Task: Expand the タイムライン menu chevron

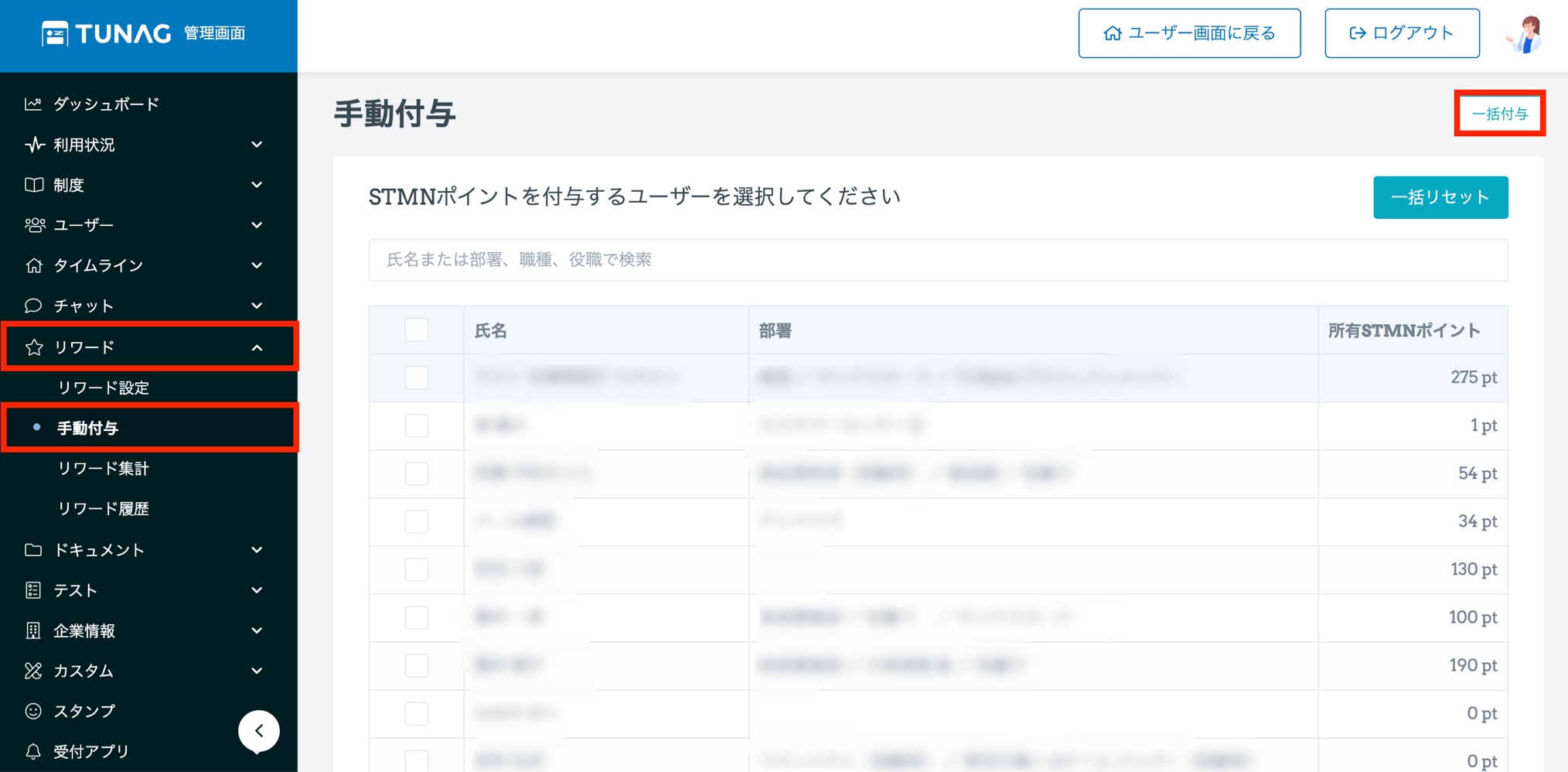Action: (257, 265)
